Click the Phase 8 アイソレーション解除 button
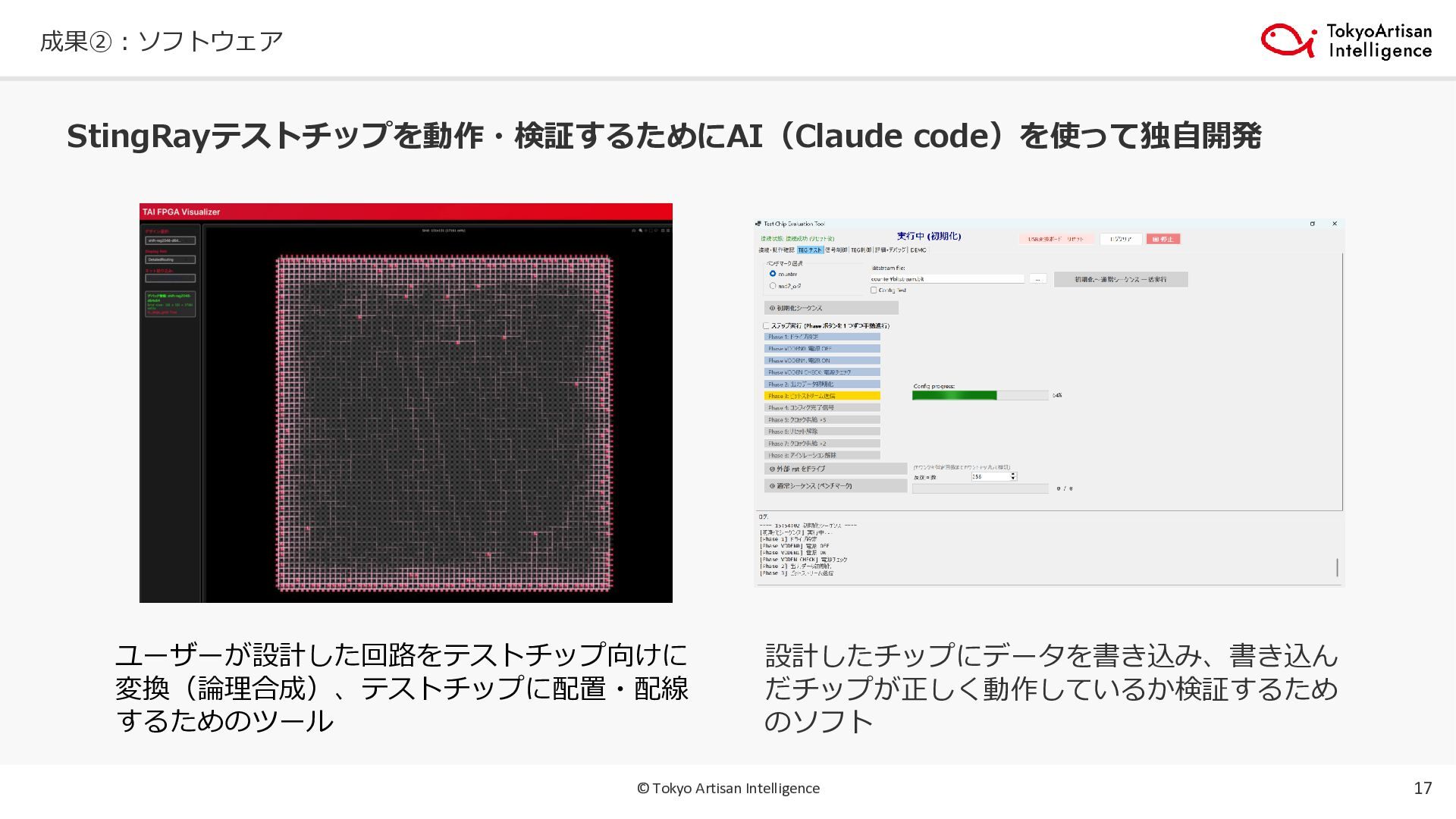The width and height of the screenshot is (1456, 819). 822,455
